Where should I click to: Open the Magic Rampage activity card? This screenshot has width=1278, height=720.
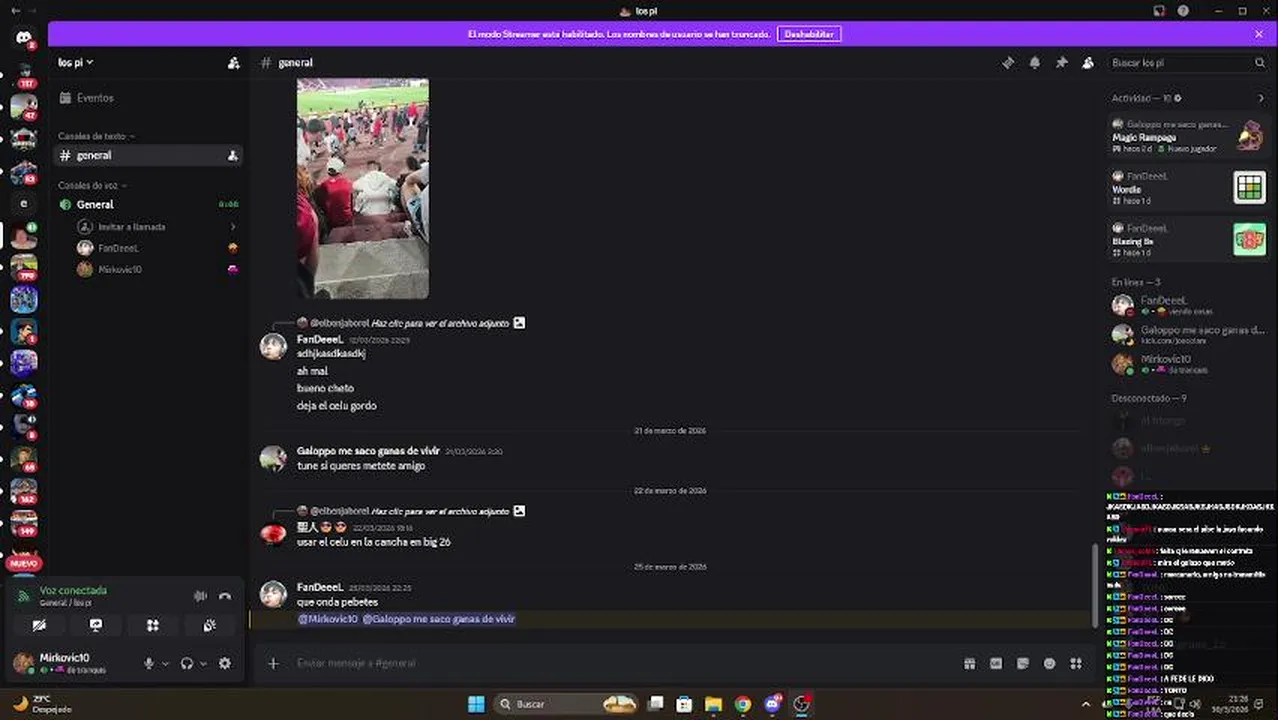click(x=1189, y=136)
